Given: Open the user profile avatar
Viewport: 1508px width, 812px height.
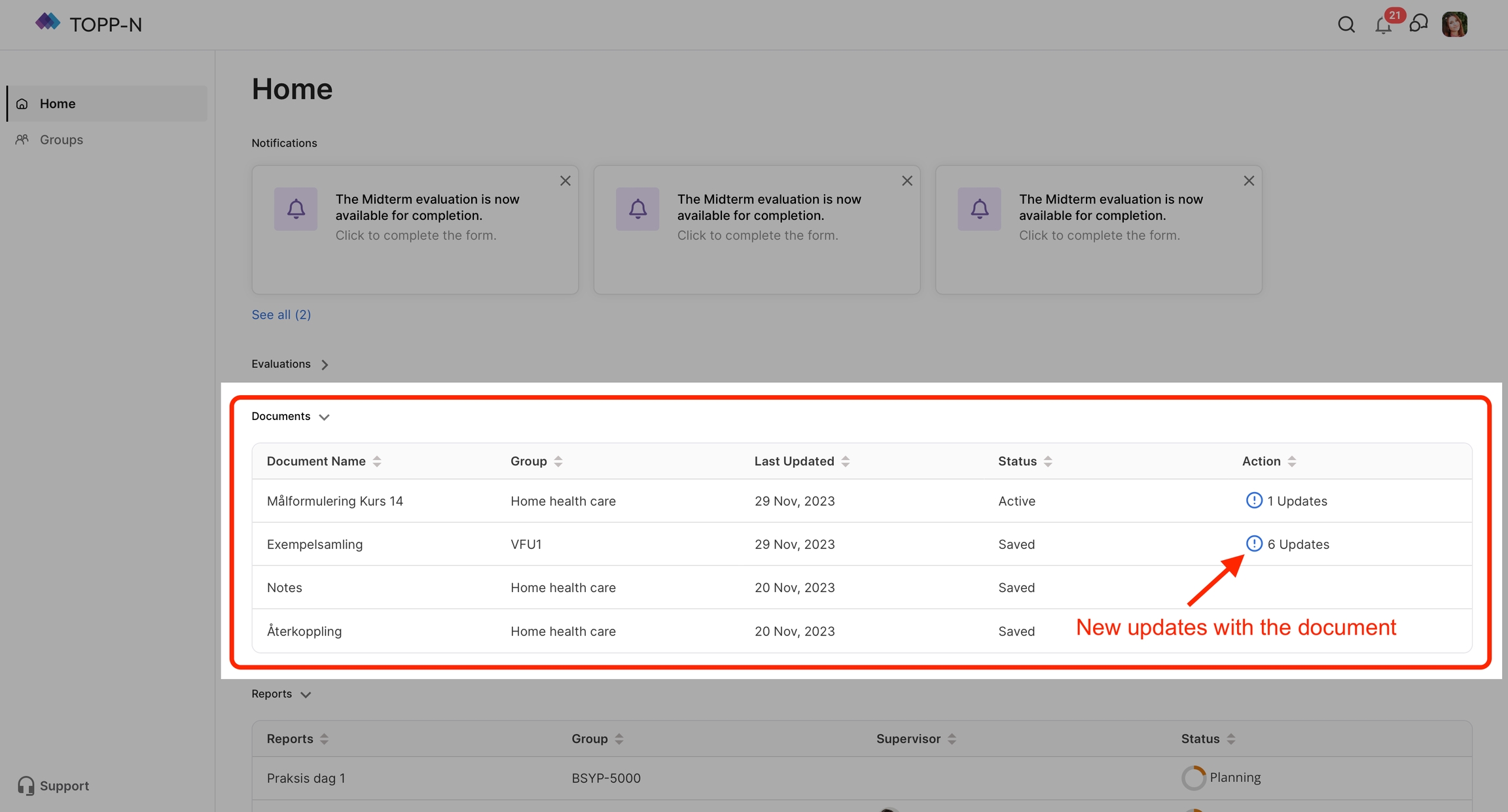Looking at the screenshot, I should (x=1454, y=25).
